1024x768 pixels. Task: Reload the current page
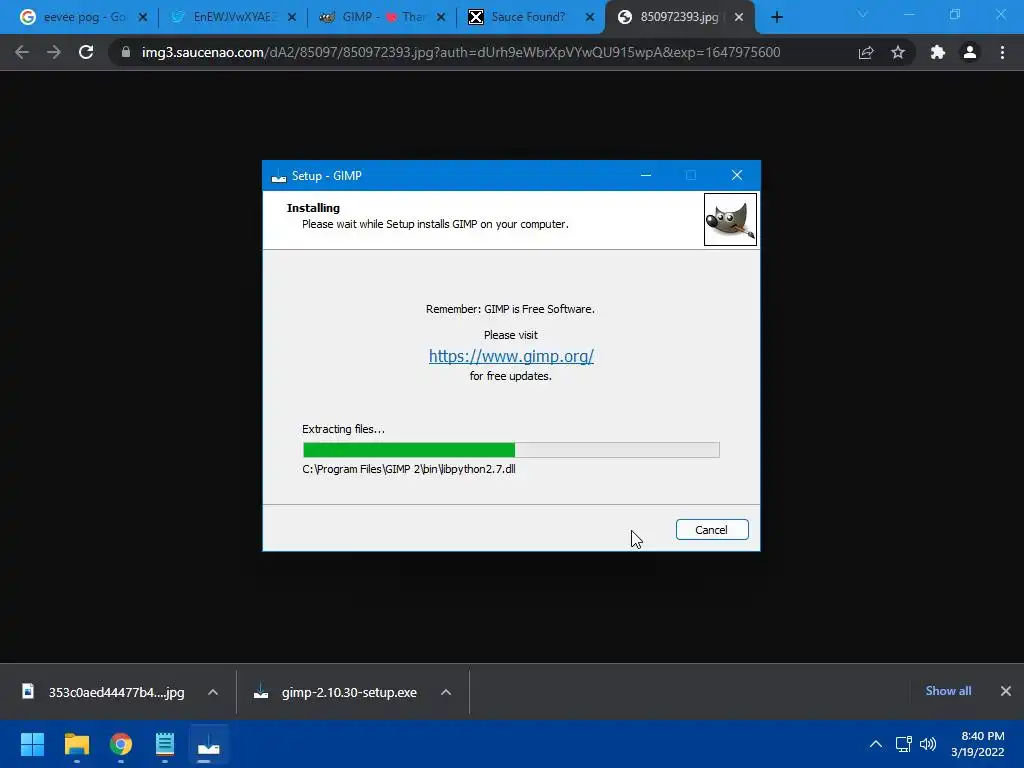point(86,52)
